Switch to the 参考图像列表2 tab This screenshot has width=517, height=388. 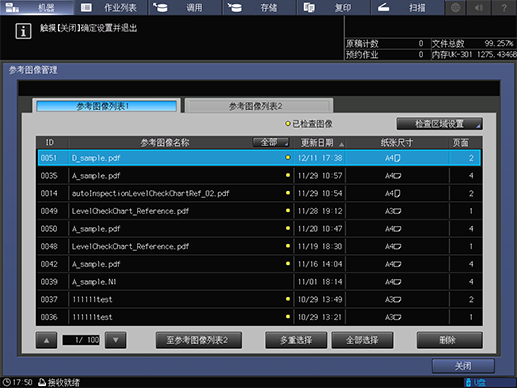click(259, 106)
